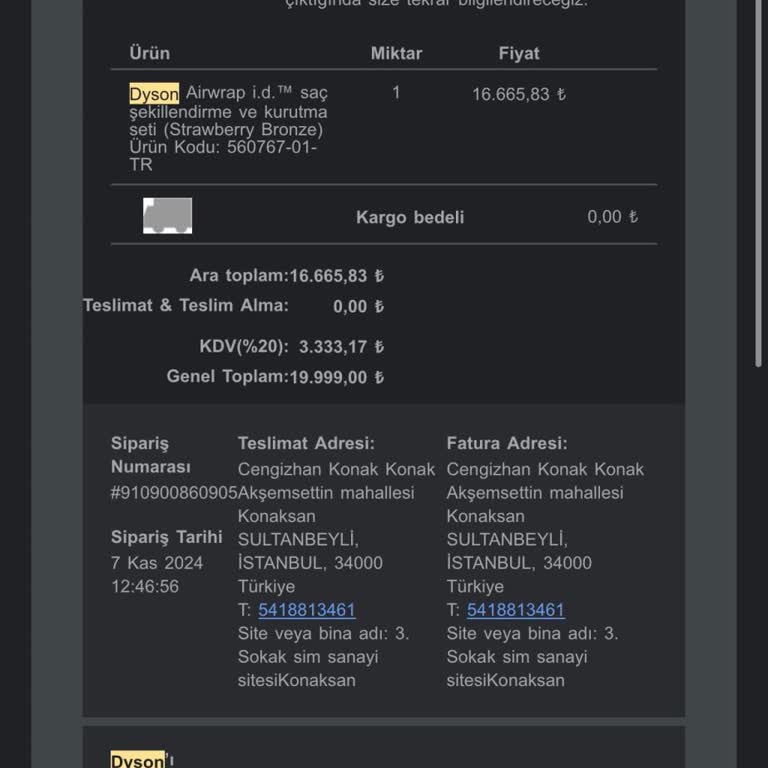Image resolution: width=768 pixels, height=768 pixels.
Task: Click the cargo truck icon
Action: (167, 216)
